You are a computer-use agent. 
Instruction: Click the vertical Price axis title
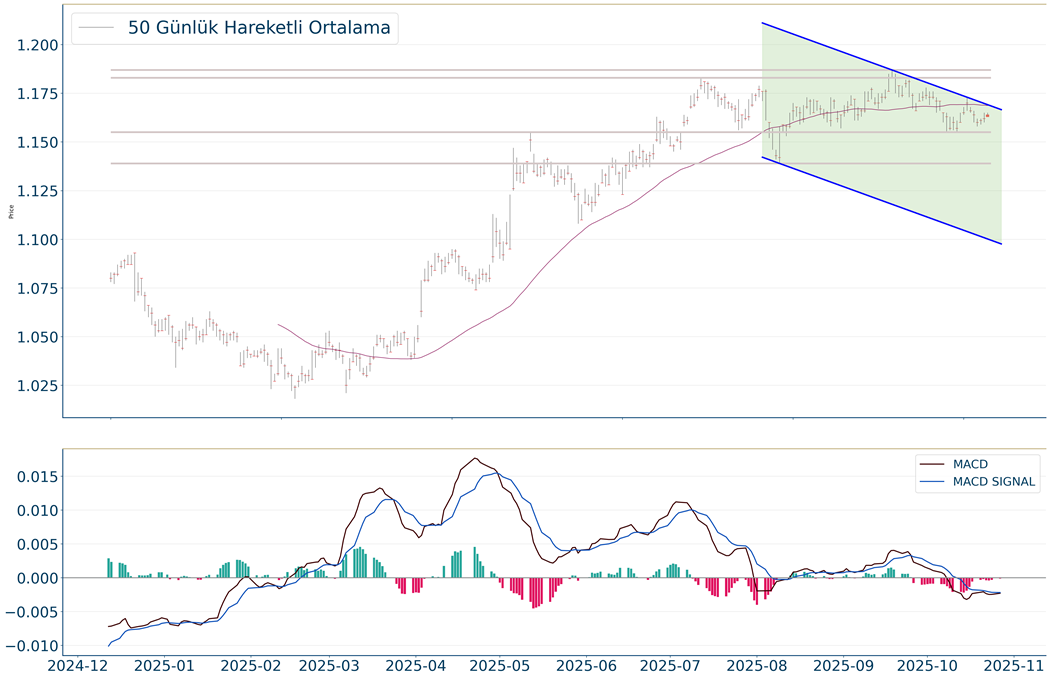(x=11, y=211)
